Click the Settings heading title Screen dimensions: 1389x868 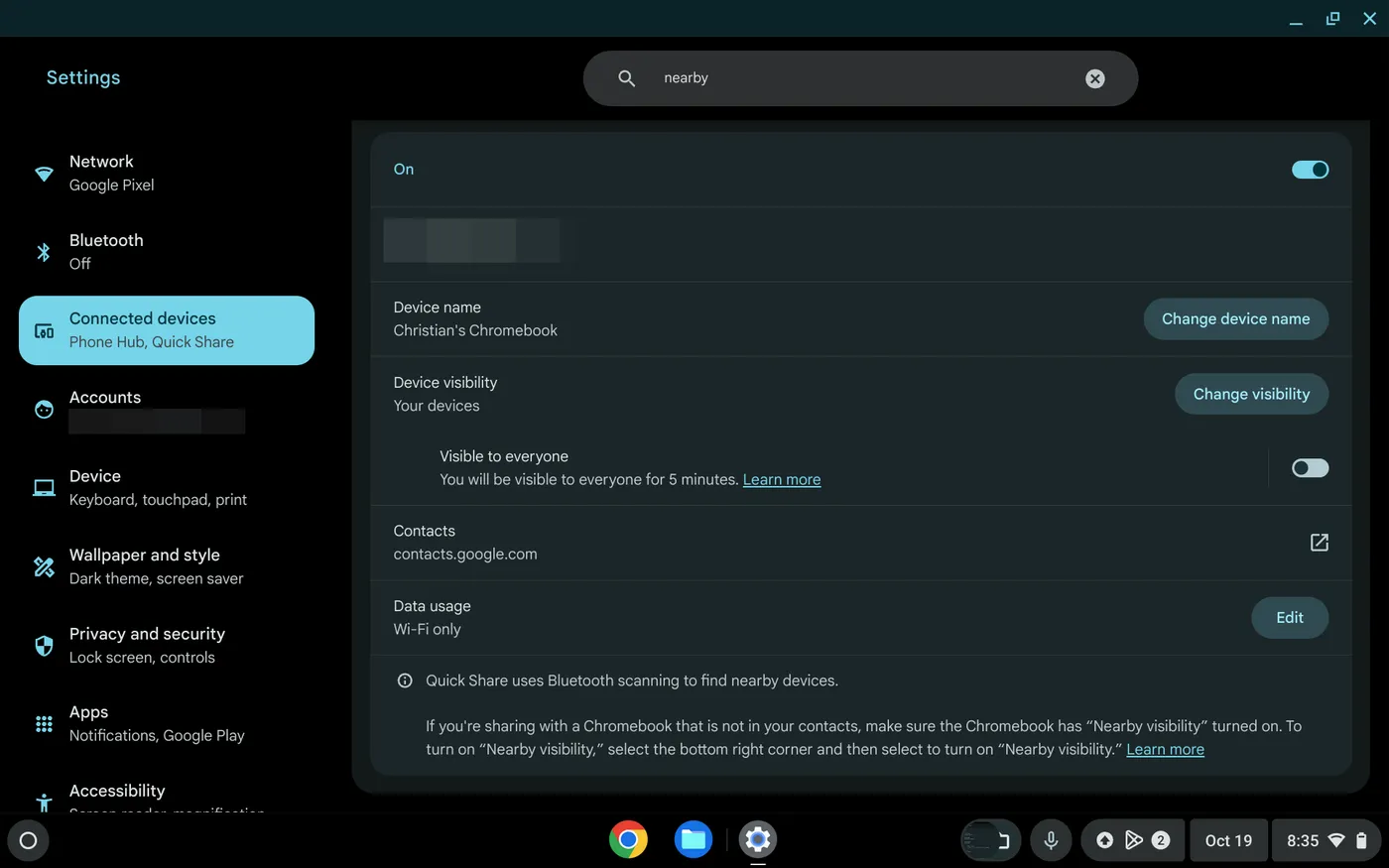coord(83,77)
